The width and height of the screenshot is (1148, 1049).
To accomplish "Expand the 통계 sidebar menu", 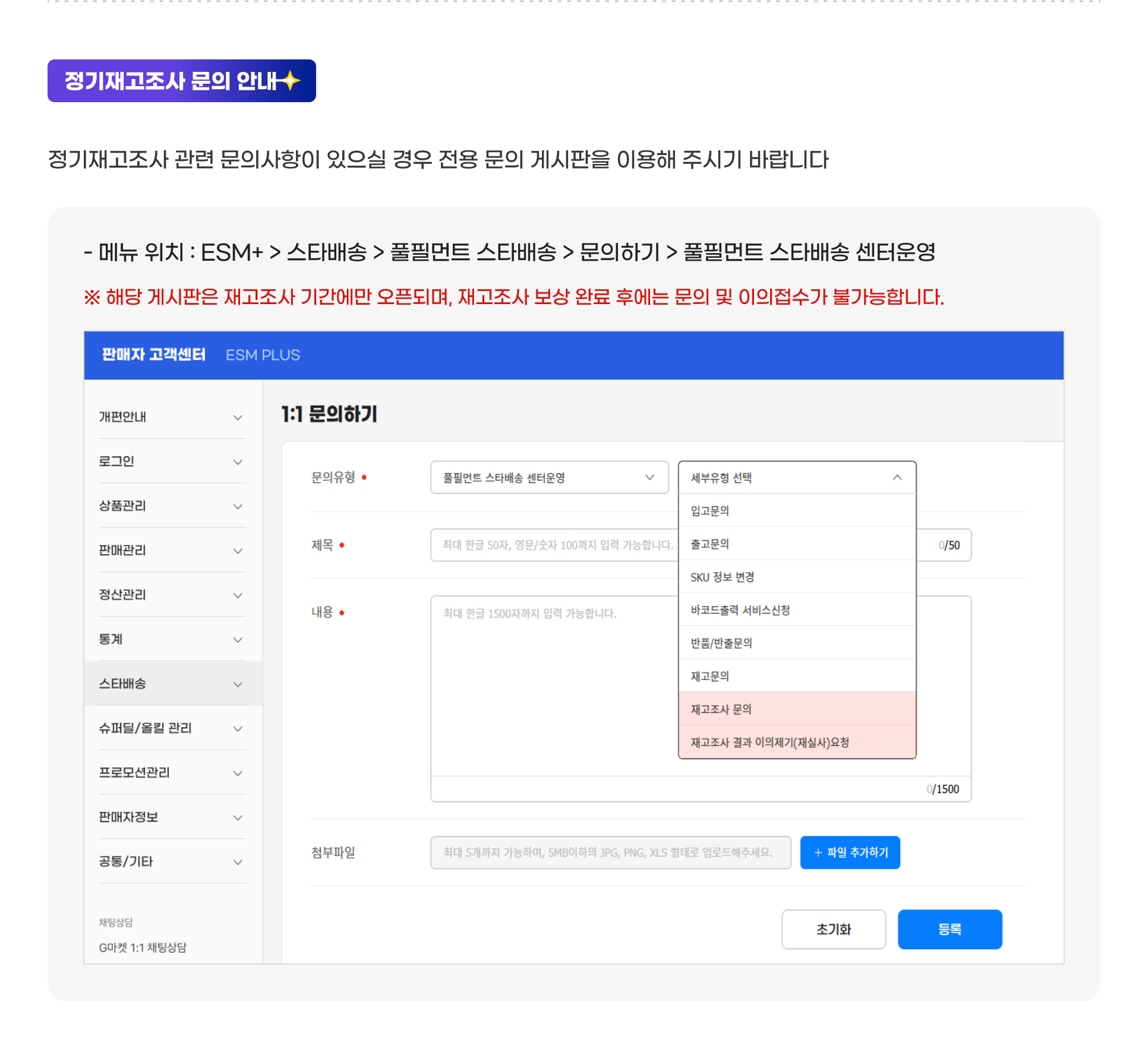I will tap(171, 639).
